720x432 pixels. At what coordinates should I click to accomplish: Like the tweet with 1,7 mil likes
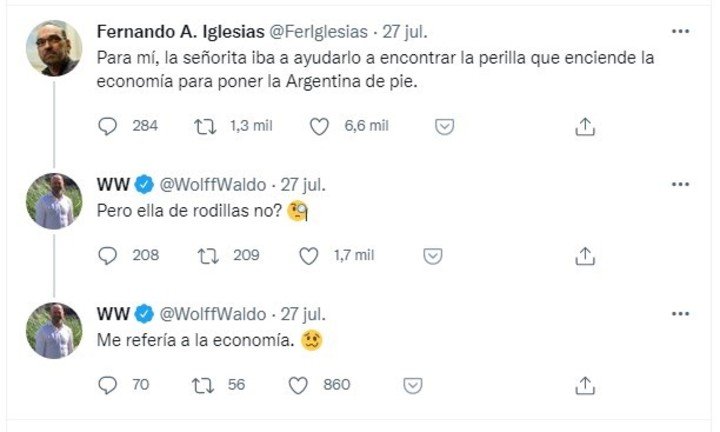309,256
